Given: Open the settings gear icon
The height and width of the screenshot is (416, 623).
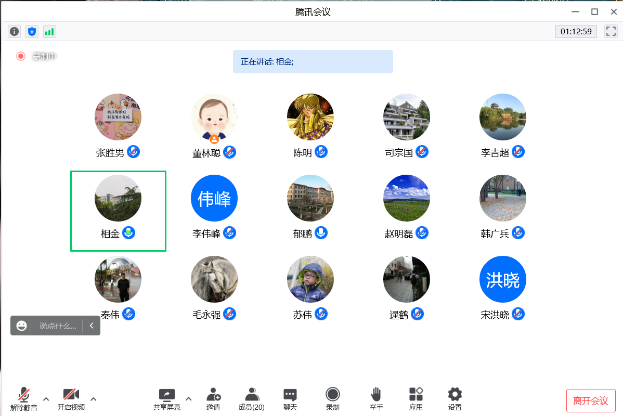Looking at the screenshot, I should pyautogui.click(x=455, y=395).
